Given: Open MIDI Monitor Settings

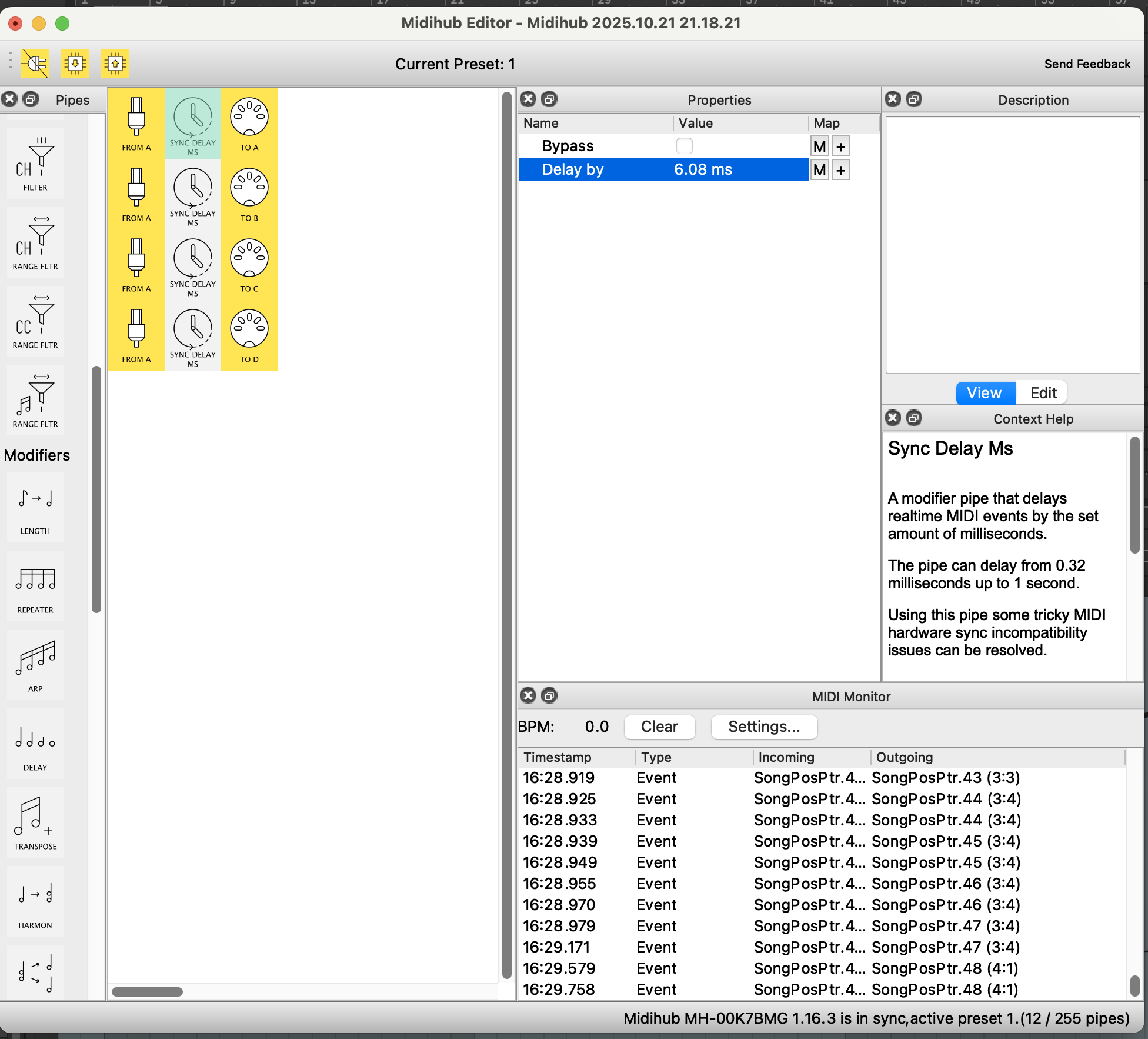Looking at the screenshot, I should (763, 727).
